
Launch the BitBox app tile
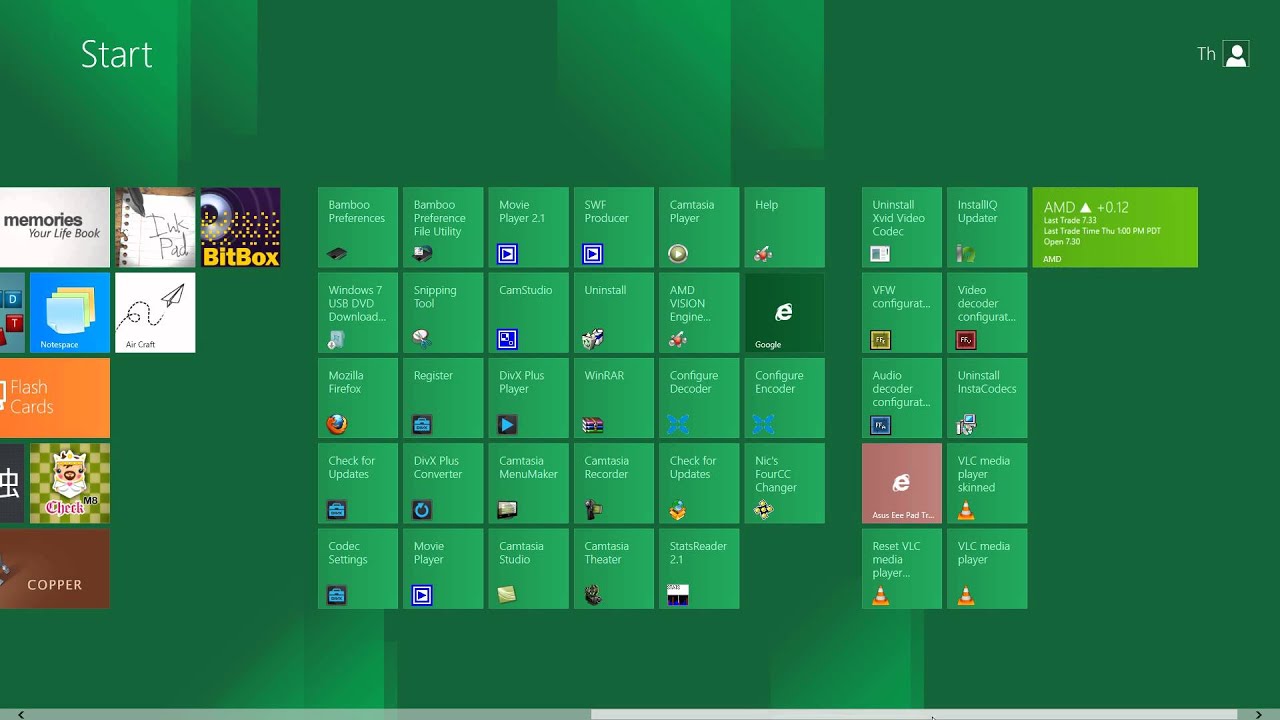240,227
